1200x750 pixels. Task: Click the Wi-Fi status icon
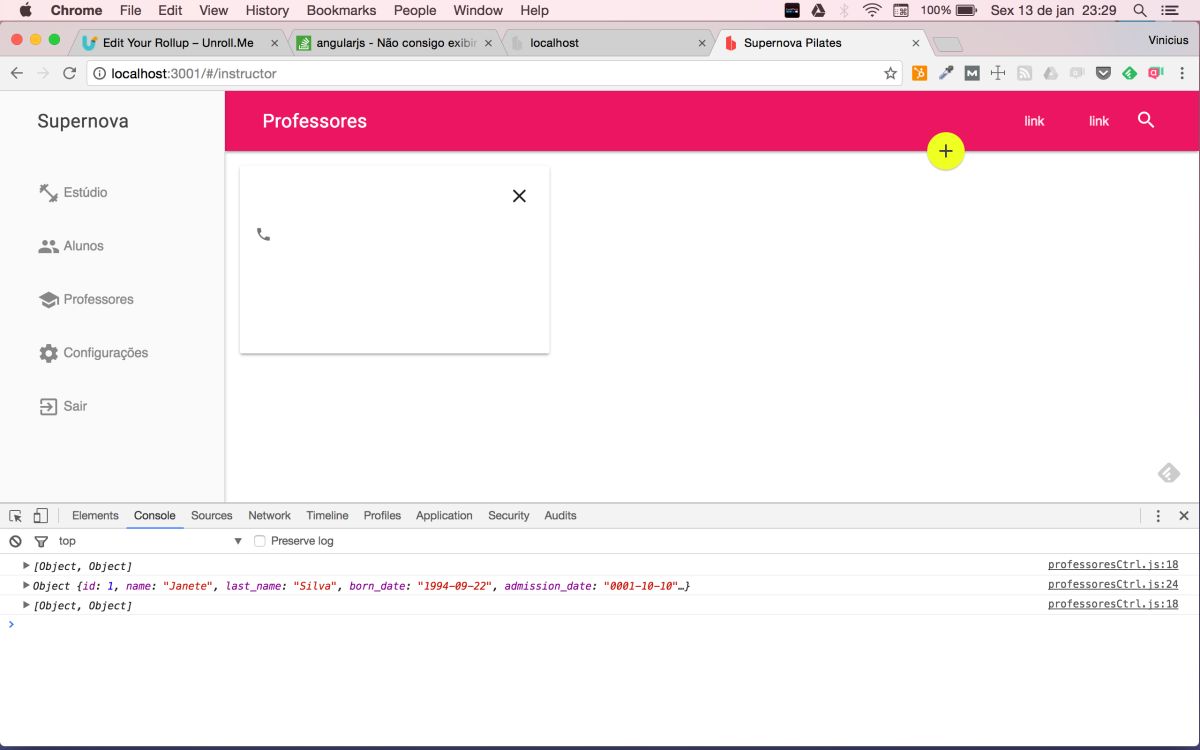[872, 10]
